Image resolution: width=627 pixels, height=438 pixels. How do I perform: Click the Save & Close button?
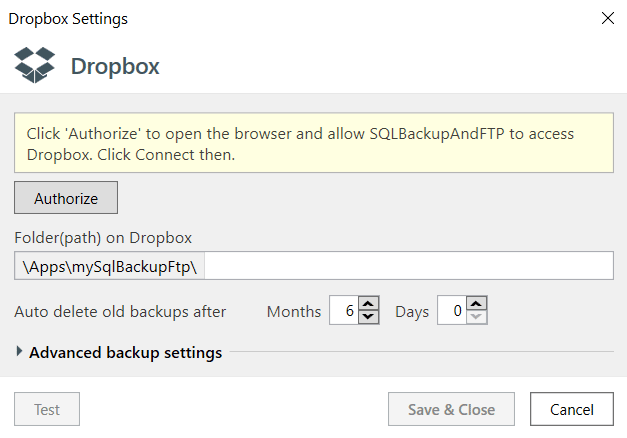pos(451,409)
